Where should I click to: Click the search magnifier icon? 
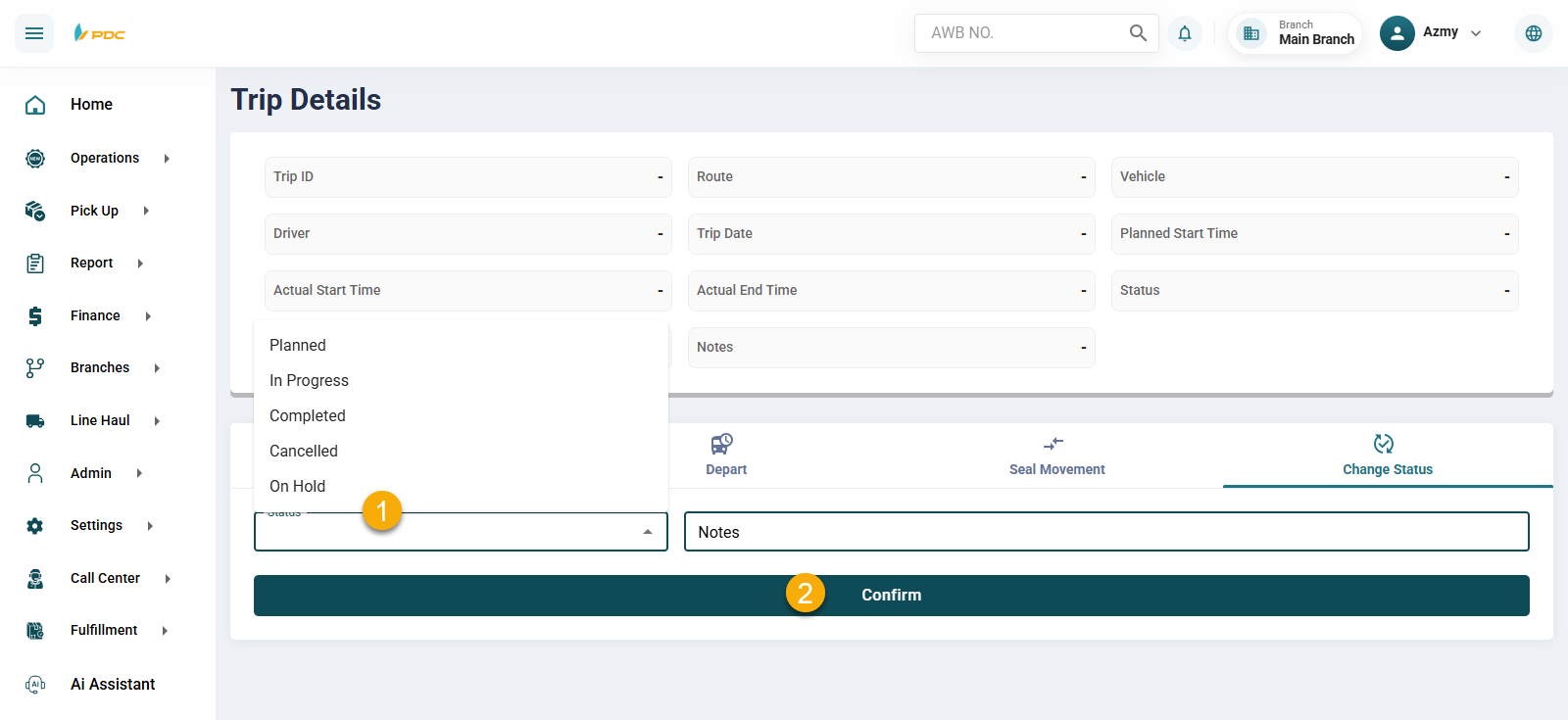[x=1138, y=33]
